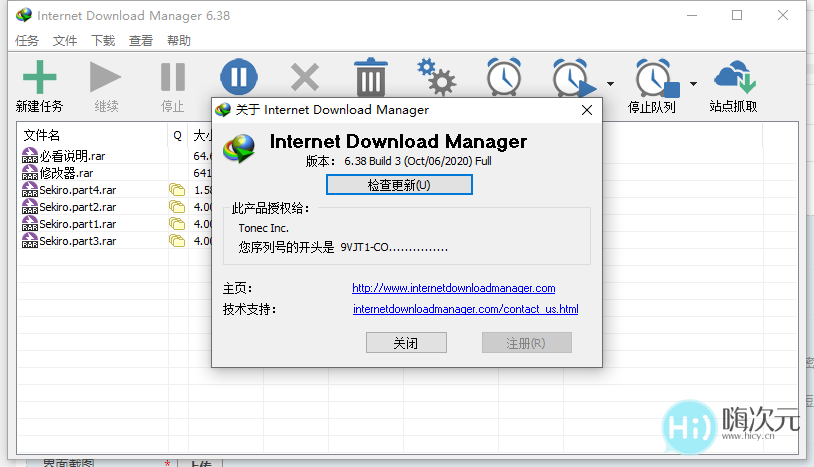Open the 下载 menu
Screen dimensions: 814x467
pyautogui.click(x=103, y=40)
